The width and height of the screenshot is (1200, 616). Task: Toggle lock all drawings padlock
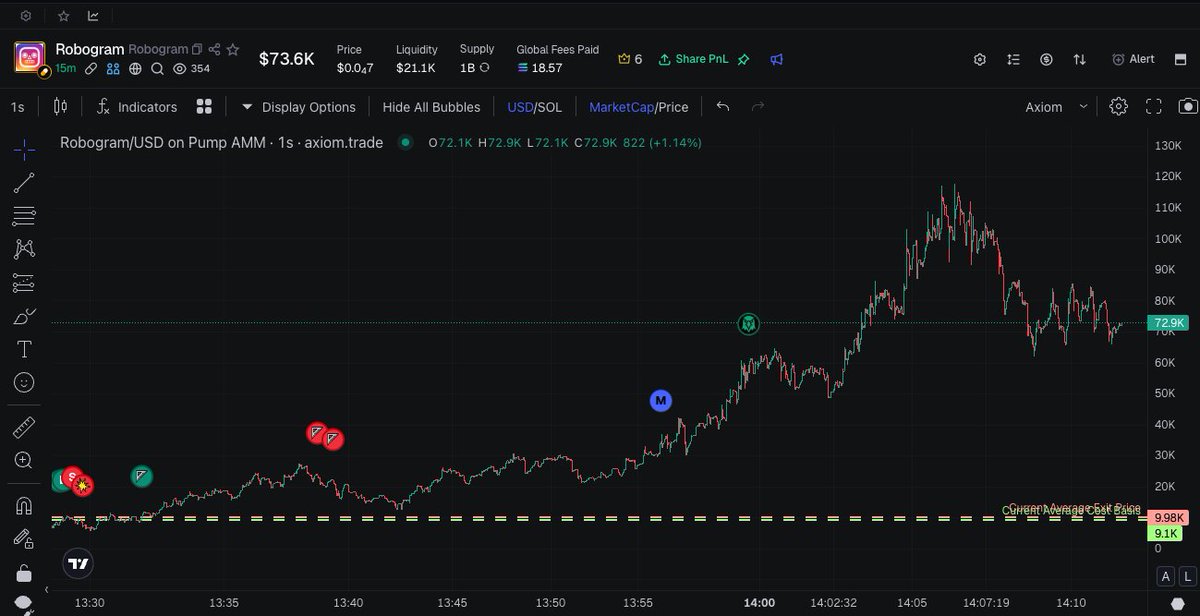25,573
